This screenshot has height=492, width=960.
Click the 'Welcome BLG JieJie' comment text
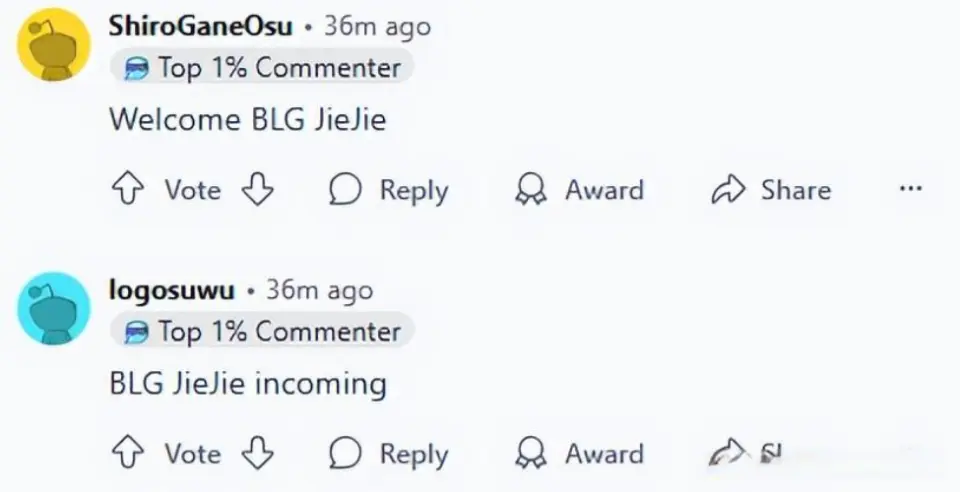tap(247, 120)
